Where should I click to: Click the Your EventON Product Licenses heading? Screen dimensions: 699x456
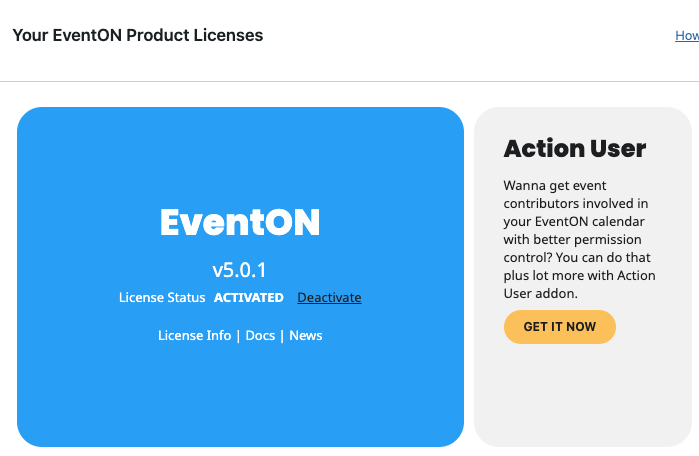click(138, 36)
